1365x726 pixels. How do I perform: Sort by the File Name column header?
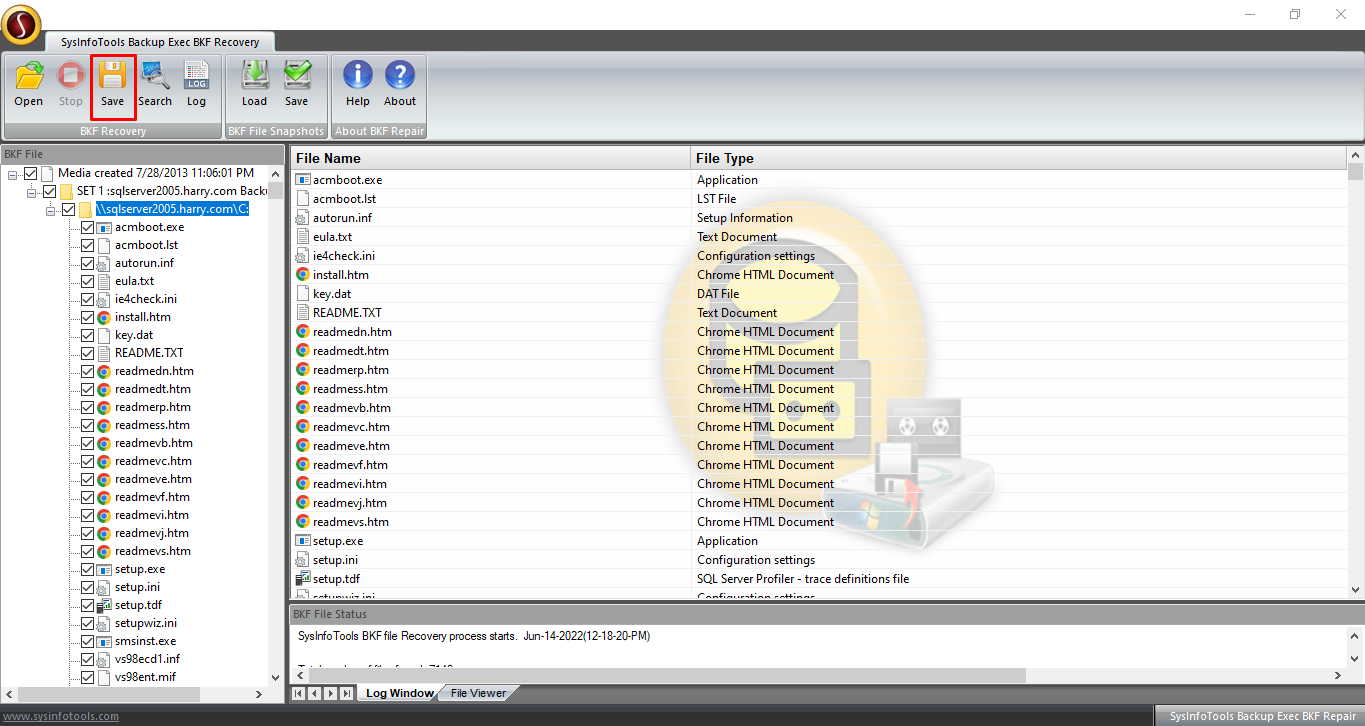pyautogui.click(x=490, y=158)
